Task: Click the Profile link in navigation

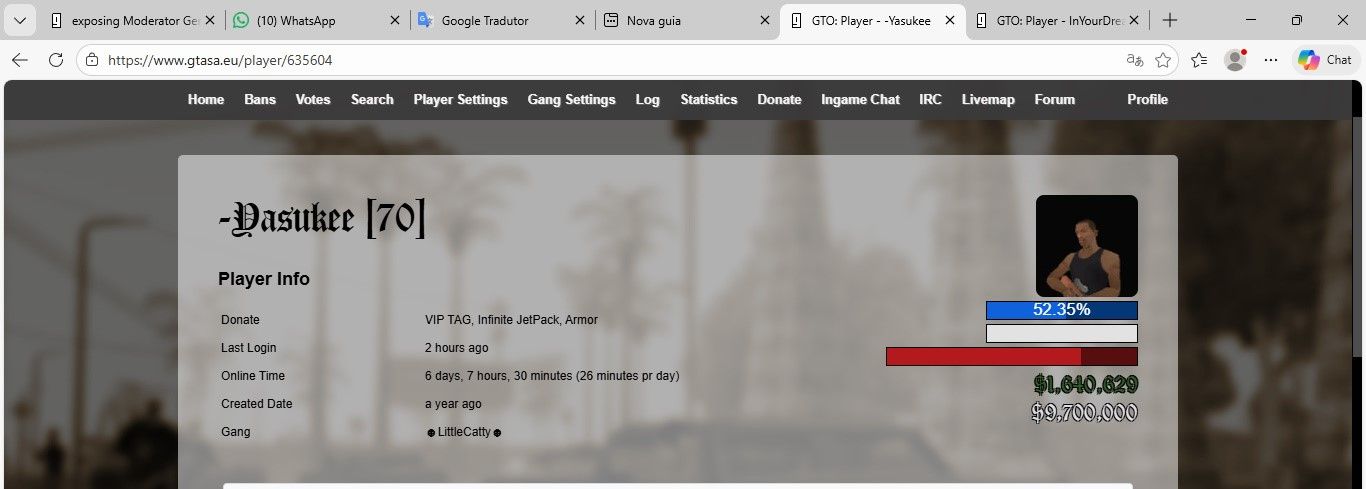Action: coord(1147,99)
